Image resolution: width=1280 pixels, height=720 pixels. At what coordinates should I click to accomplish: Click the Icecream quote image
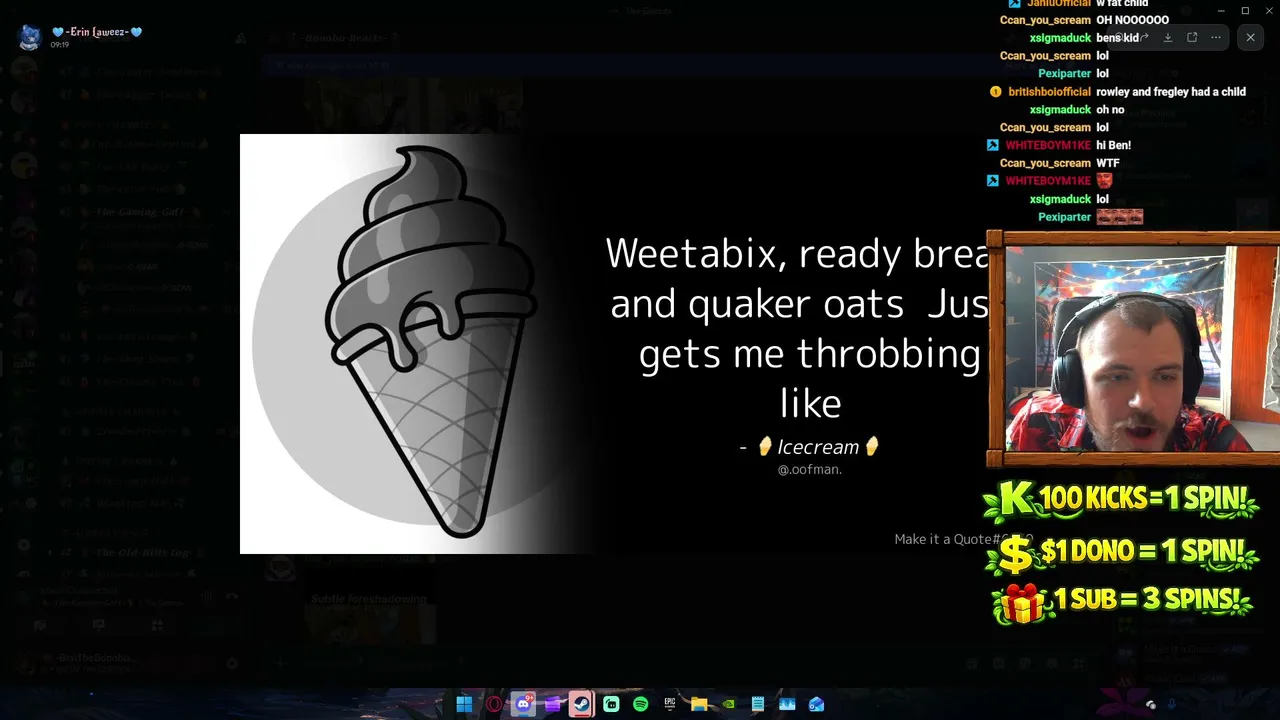pyautogui.click(x=640, y=344)
